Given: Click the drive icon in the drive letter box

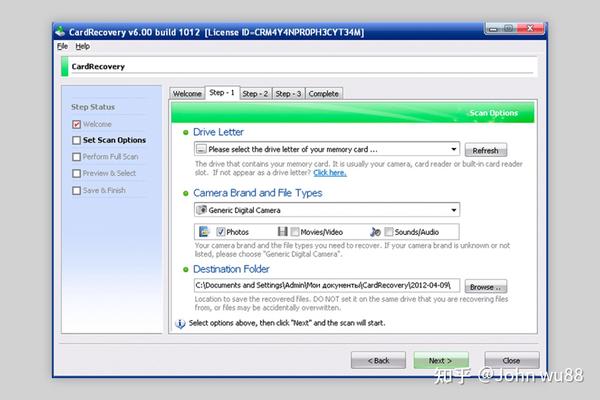Looking at the screenshot, I should tap(201, 149).
